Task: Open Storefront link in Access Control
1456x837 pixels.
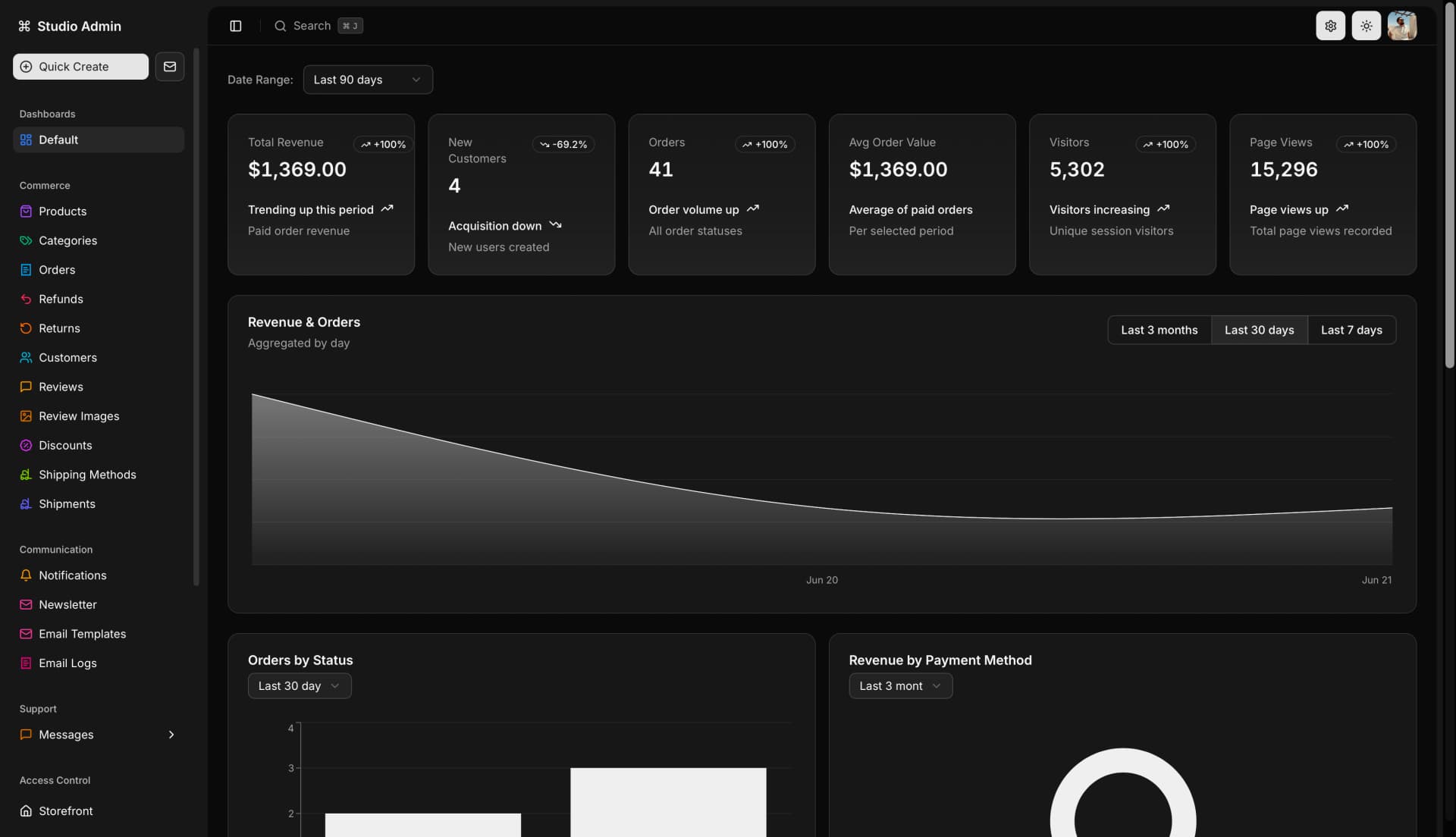Action: click(99, 811)
